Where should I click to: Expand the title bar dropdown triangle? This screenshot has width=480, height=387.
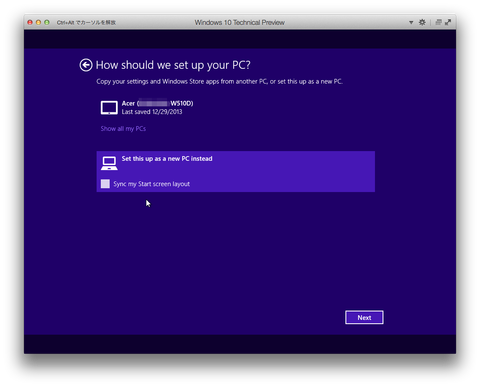click(411, 22)
